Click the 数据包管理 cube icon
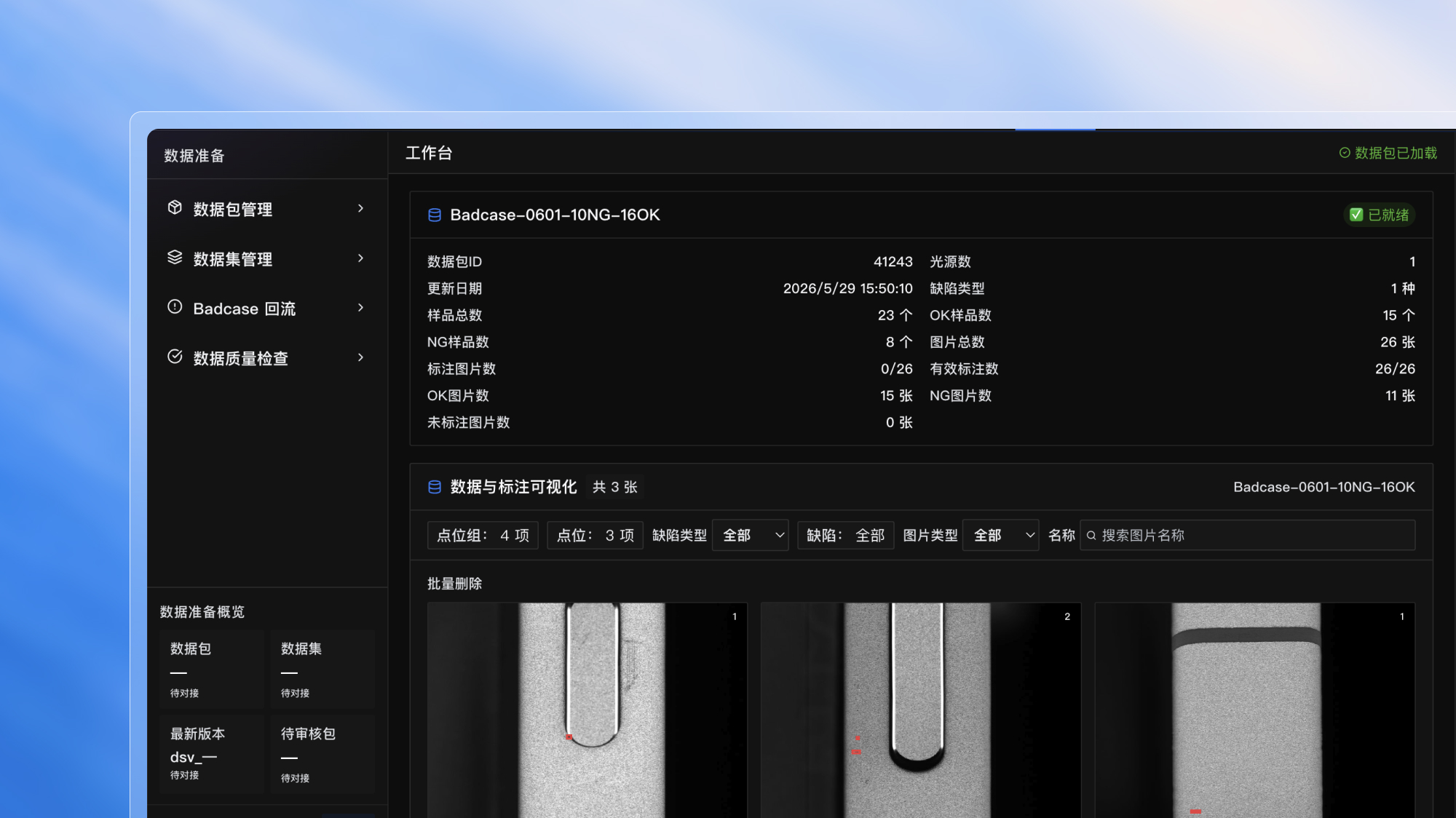 (x=175, y=208)
